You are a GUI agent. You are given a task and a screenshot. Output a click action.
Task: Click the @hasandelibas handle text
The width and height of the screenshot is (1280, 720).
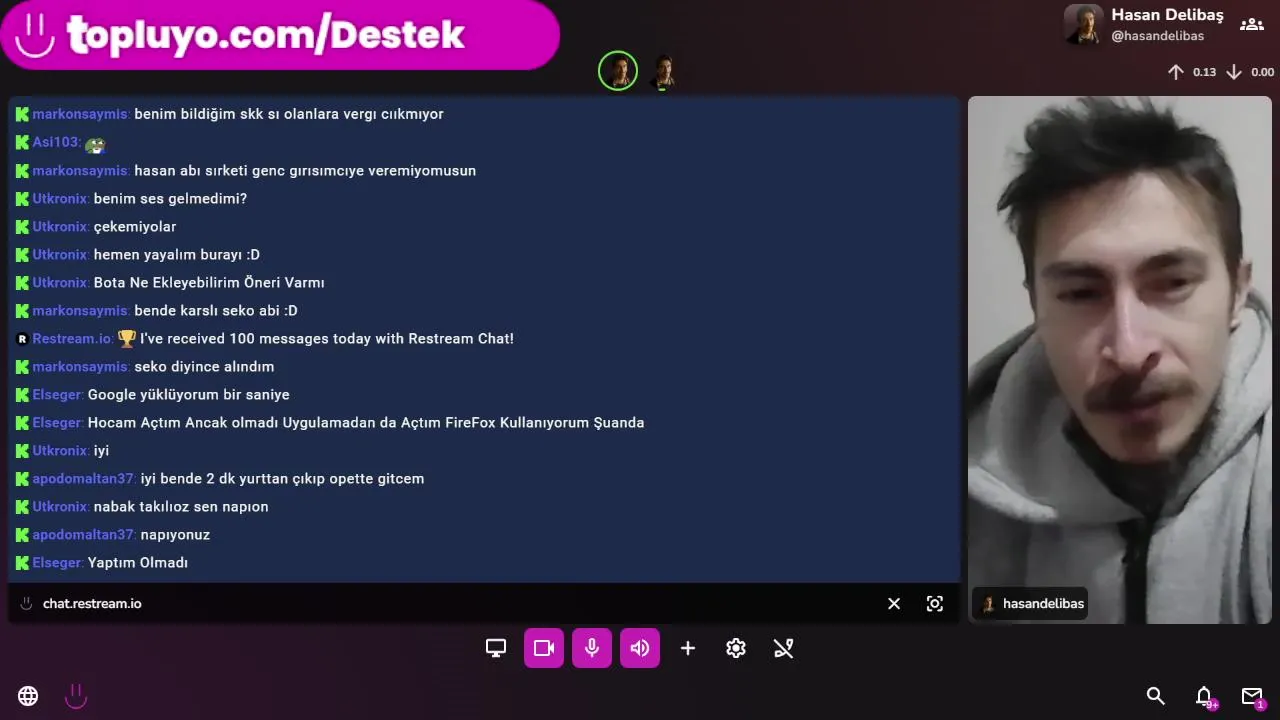pyautogui.click(x=1157, y=36)
